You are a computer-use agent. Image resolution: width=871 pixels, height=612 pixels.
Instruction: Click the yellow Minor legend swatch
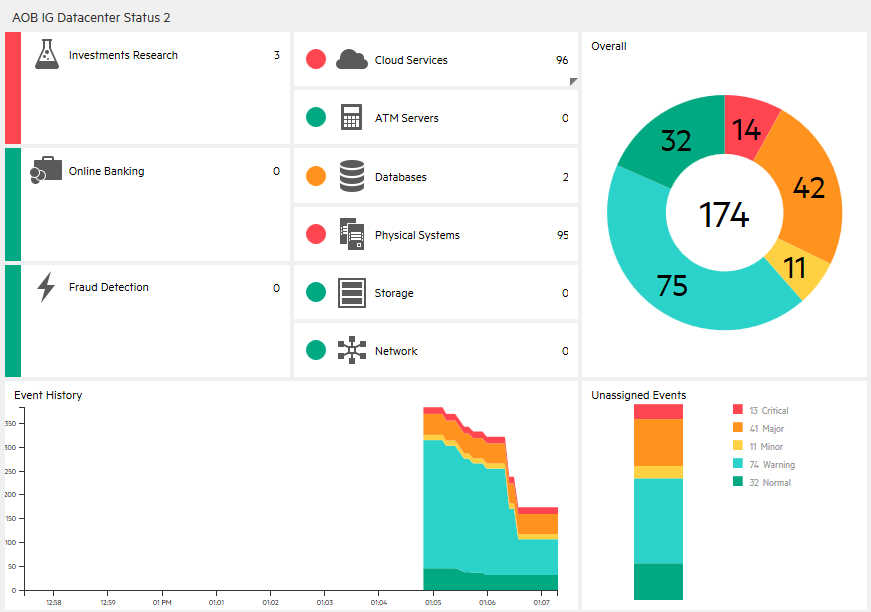738,445
